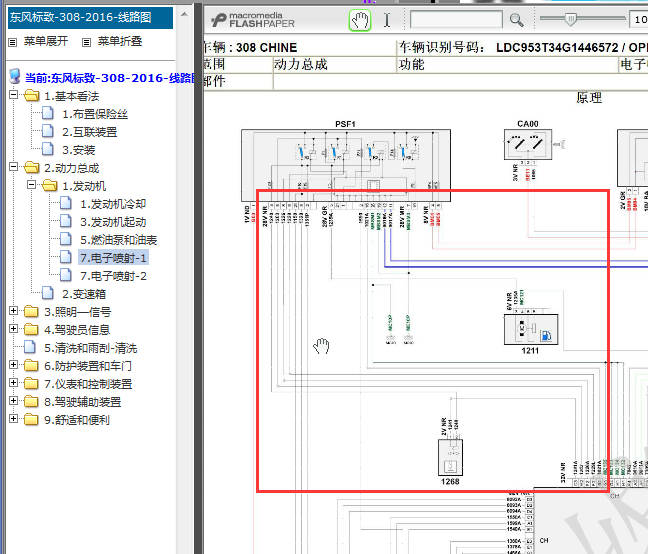Click page icon beside 1.发动机冷却
This screenshot has width=648, height=554.
tap(66, 203)
